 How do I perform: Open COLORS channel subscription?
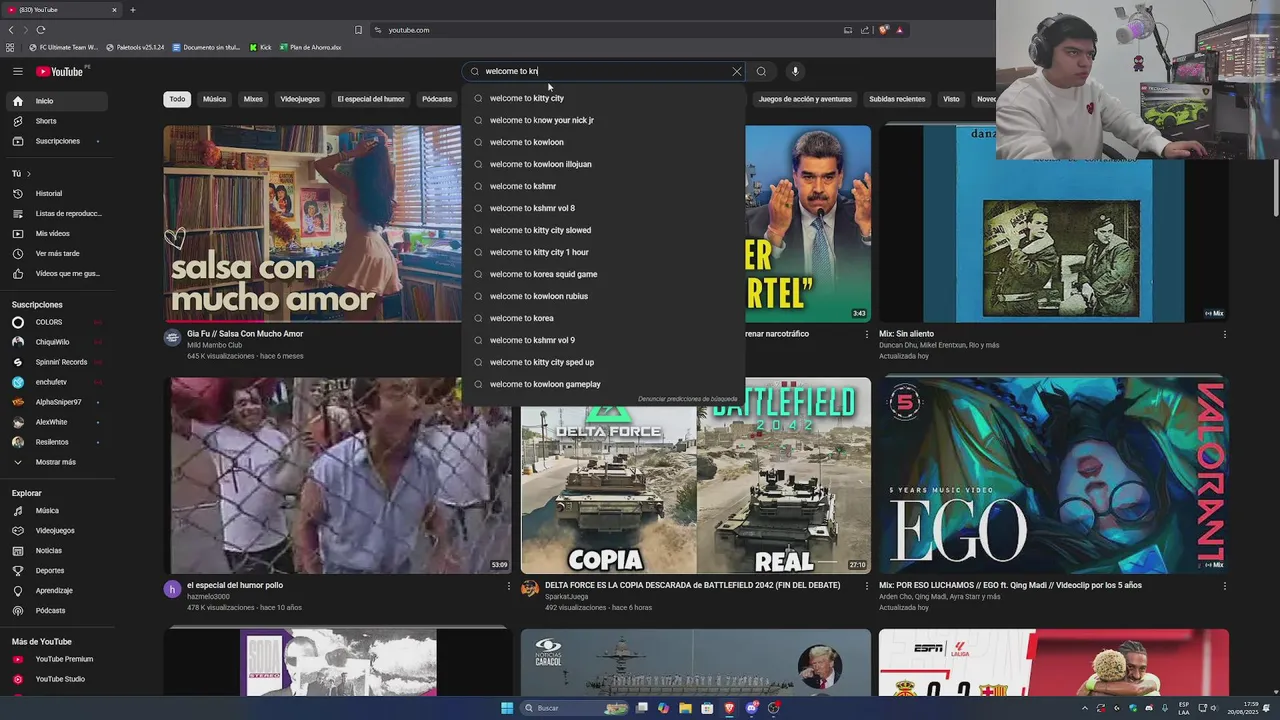[57, 322]
